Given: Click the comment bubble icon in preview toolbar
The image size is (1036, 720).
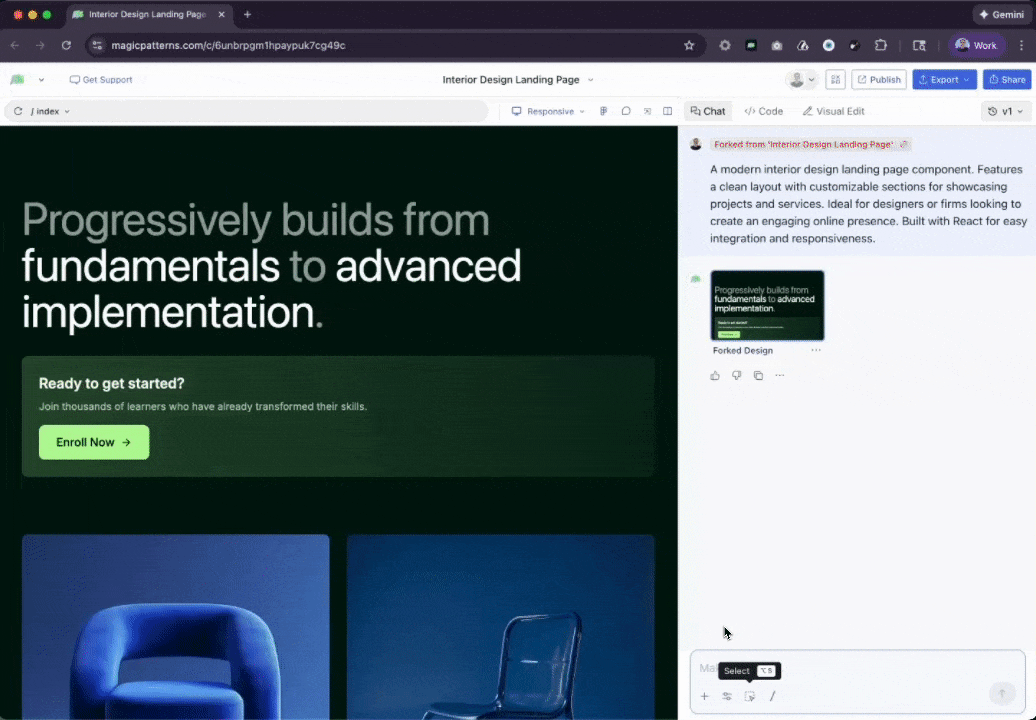Looking at the screenshot, I should tap(626, 111).
